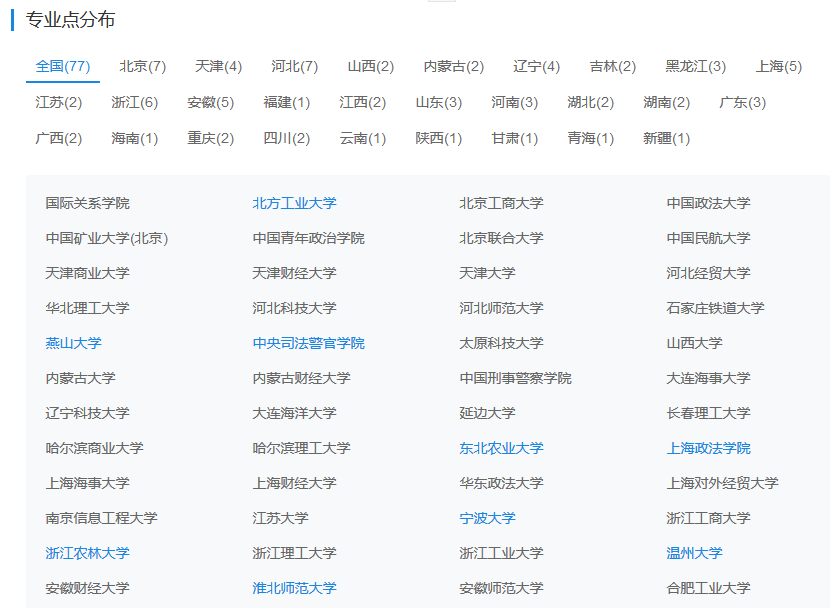Select 太原科技大学 entry

point(501,343)
